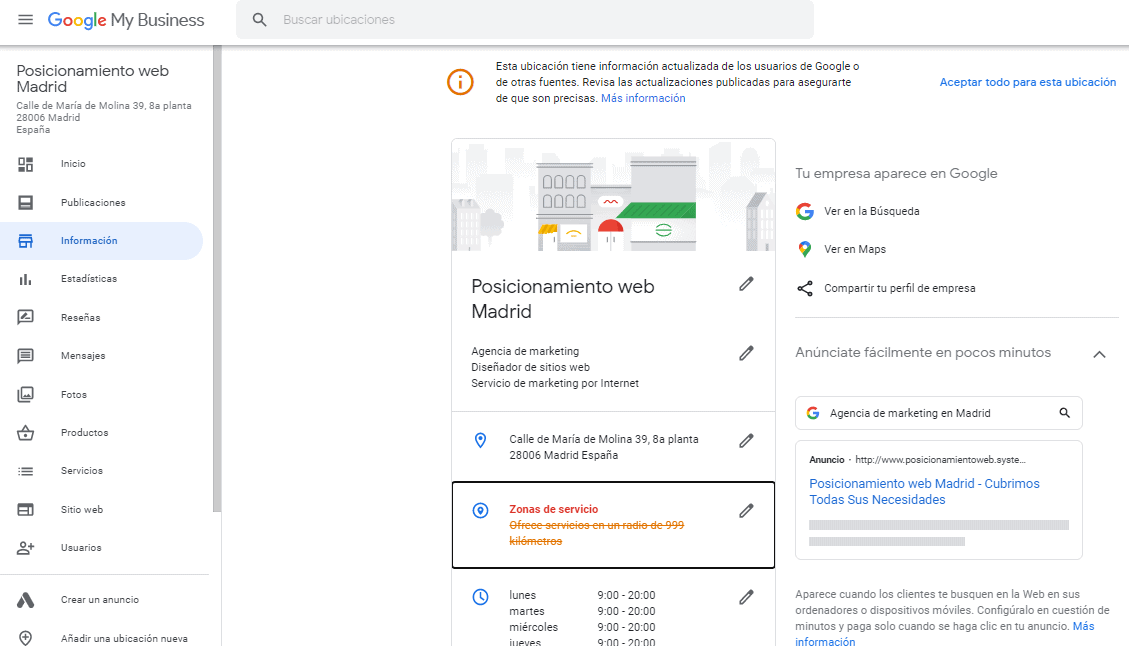This screenshot has height=646, width=1129.
Task: Click the Agencia de marketing category text
Action: coord(525,351)
